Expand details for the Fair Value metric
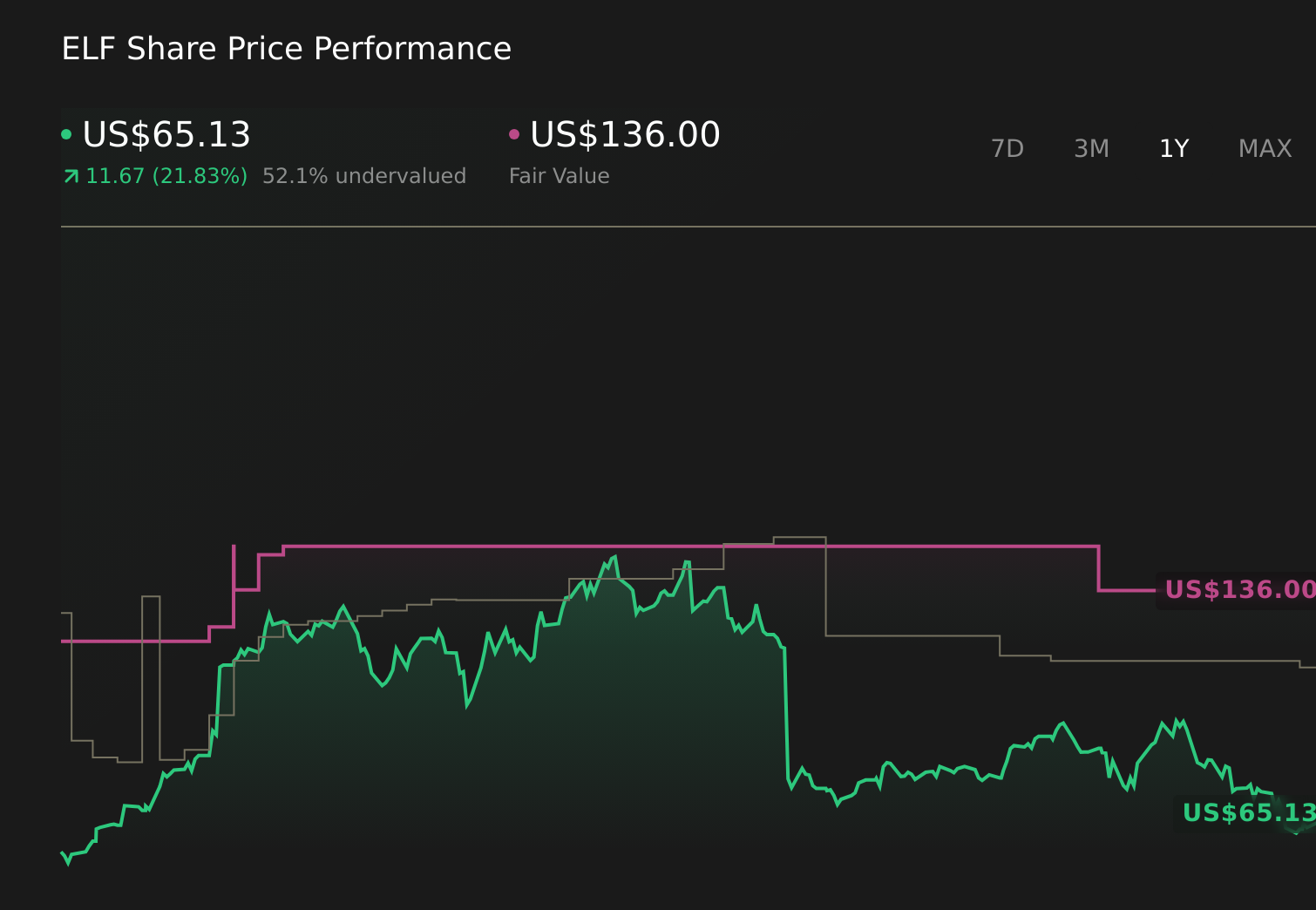The width and height of the screenshot is (1316, 910). (559, 175)
